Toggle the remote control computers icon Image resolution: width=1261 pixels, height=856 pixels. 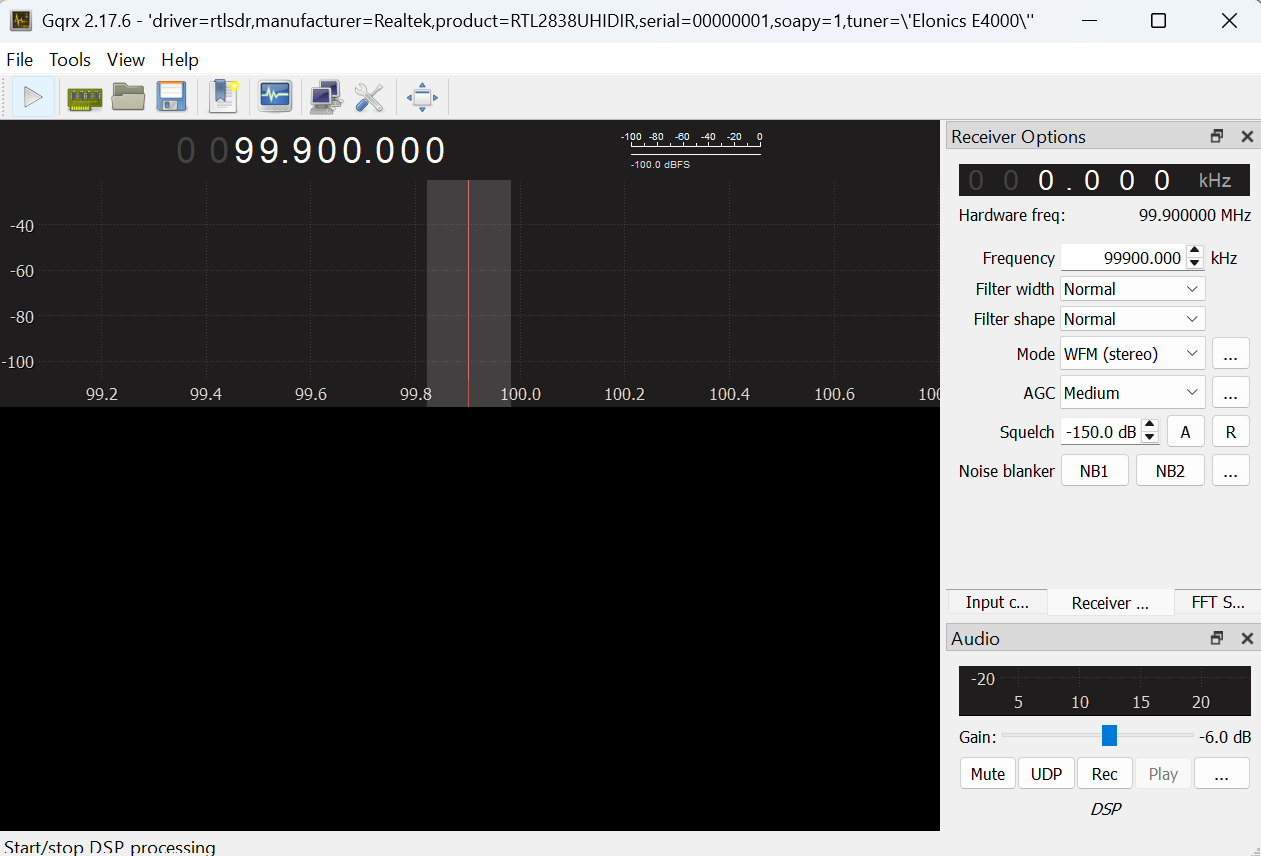tap(326, 97)
